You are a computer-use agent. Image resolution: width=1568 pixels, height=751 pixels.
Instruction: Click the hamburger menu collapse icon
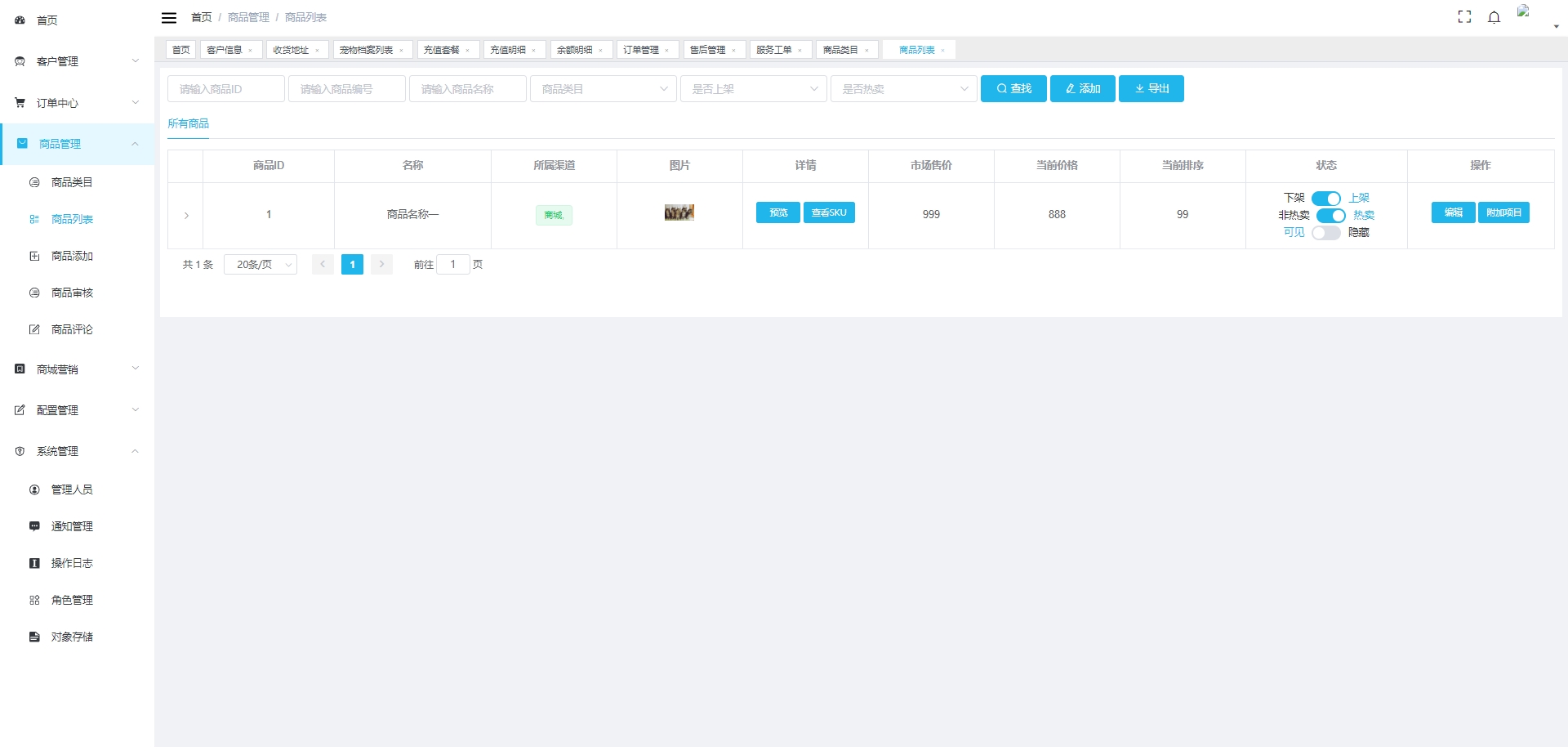(x=169, y=17)
